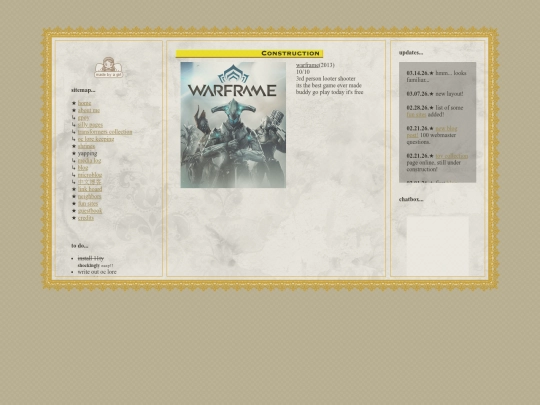Image resolution: width=540 pixels, height=405 pixels.
Task: Open the 'new blog post!' update link
Action: coord(432,132)
